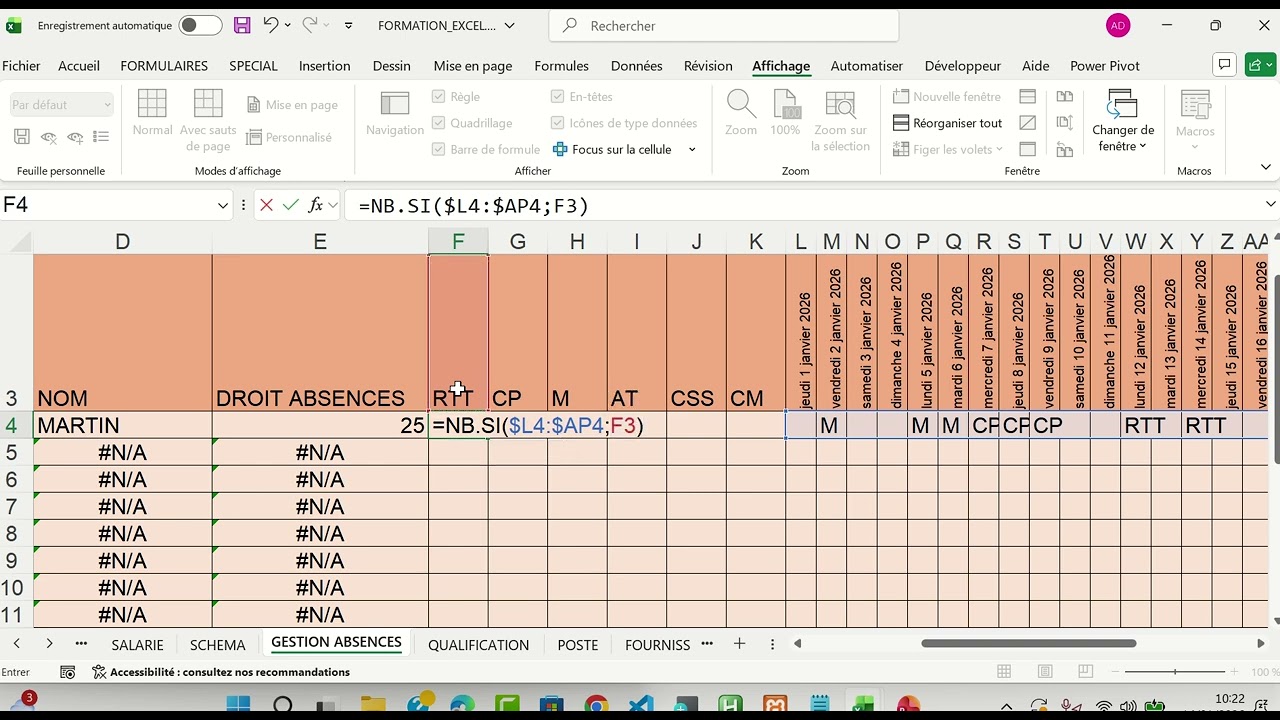Toggle the Enregistrement automatique switch
The image size is (1280, 720).
coord(201,25)
